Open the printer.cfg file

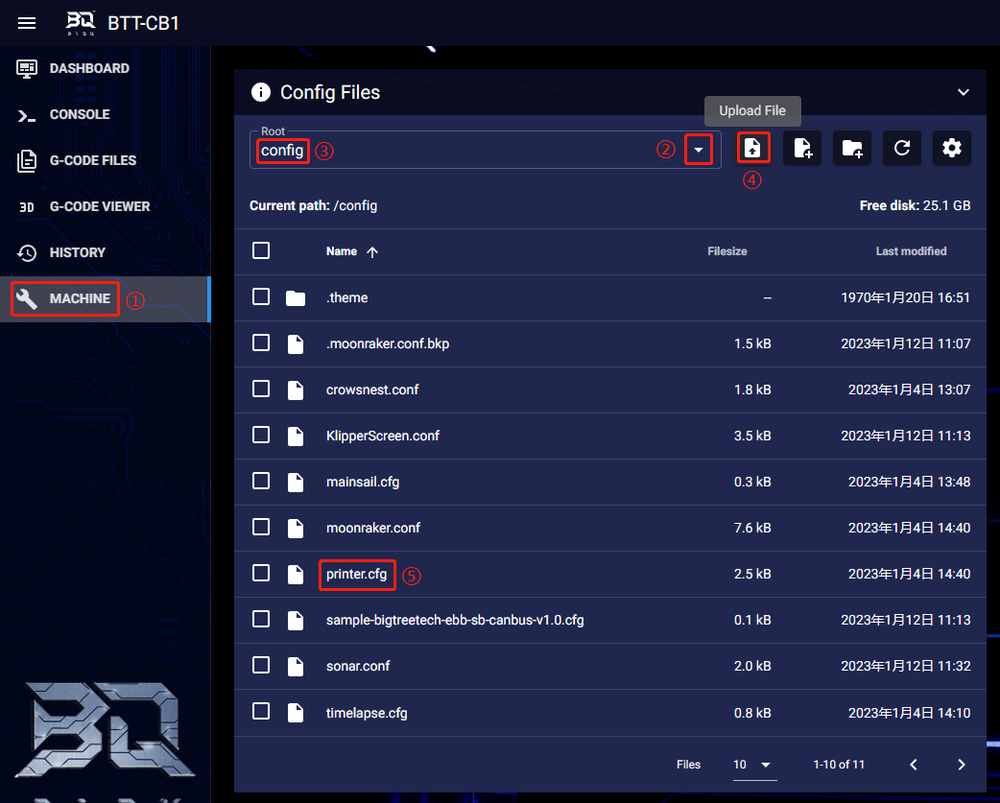pos(356,574)
